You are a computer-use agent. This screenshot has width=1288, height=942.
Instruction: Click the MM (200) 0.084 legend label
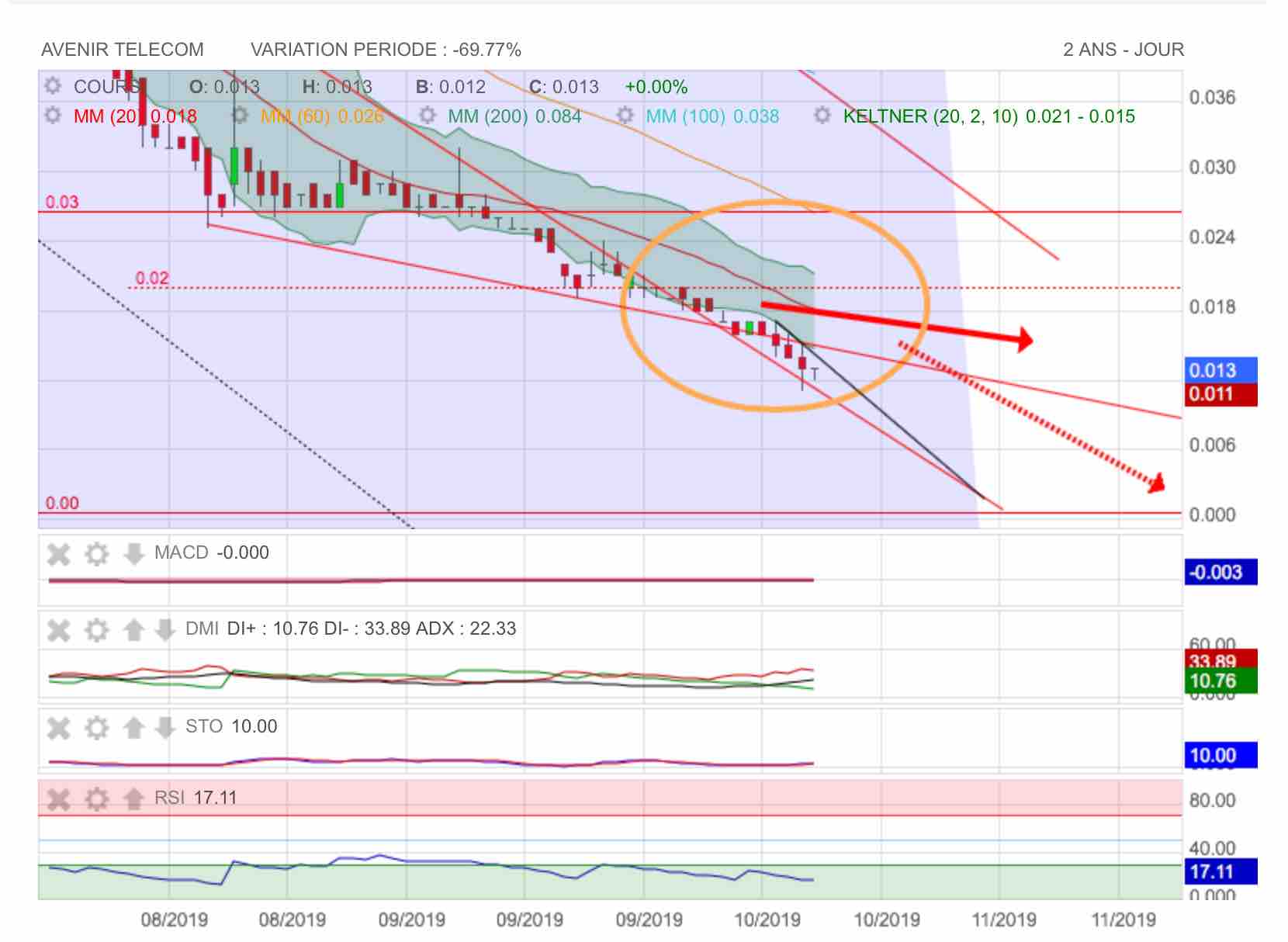(x=514, y=116)
